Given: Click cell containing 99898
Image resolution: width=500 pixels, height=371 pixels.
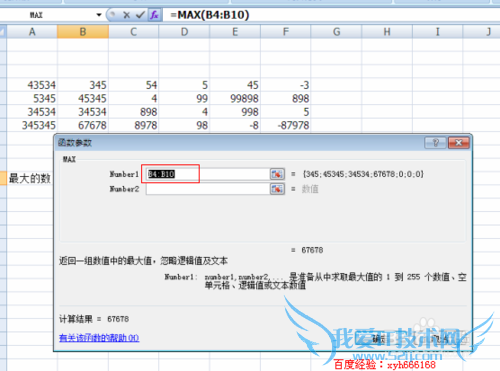Looking at the screenshot, I should coord(235,99).
